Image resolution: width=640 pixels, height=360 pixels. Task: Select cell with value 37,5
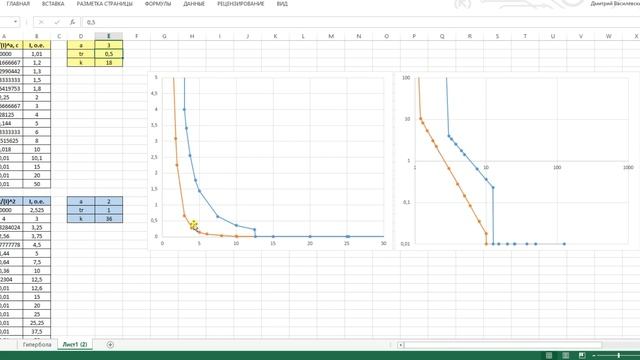[x=37, y=331]
